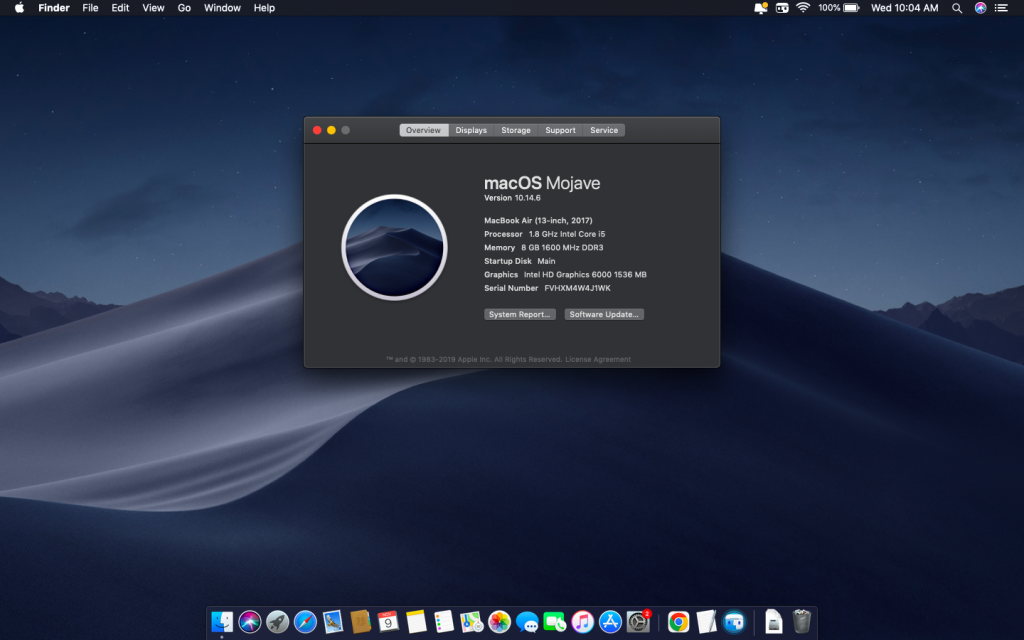This screenshot has height=640, width=1024.
Task: Open the Finder menu
Action: pyautogui.click(x=54, y=8)
